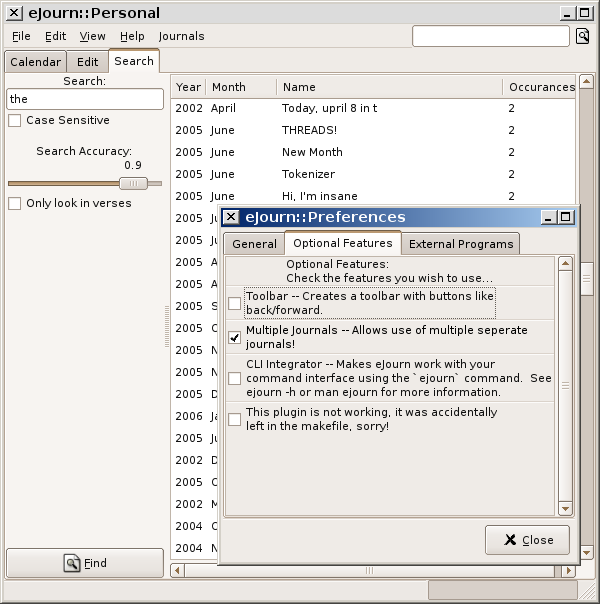The height and width of the screenshot is (604, 600).
Task: Open the General preferences tab
Action: point(255,244)
